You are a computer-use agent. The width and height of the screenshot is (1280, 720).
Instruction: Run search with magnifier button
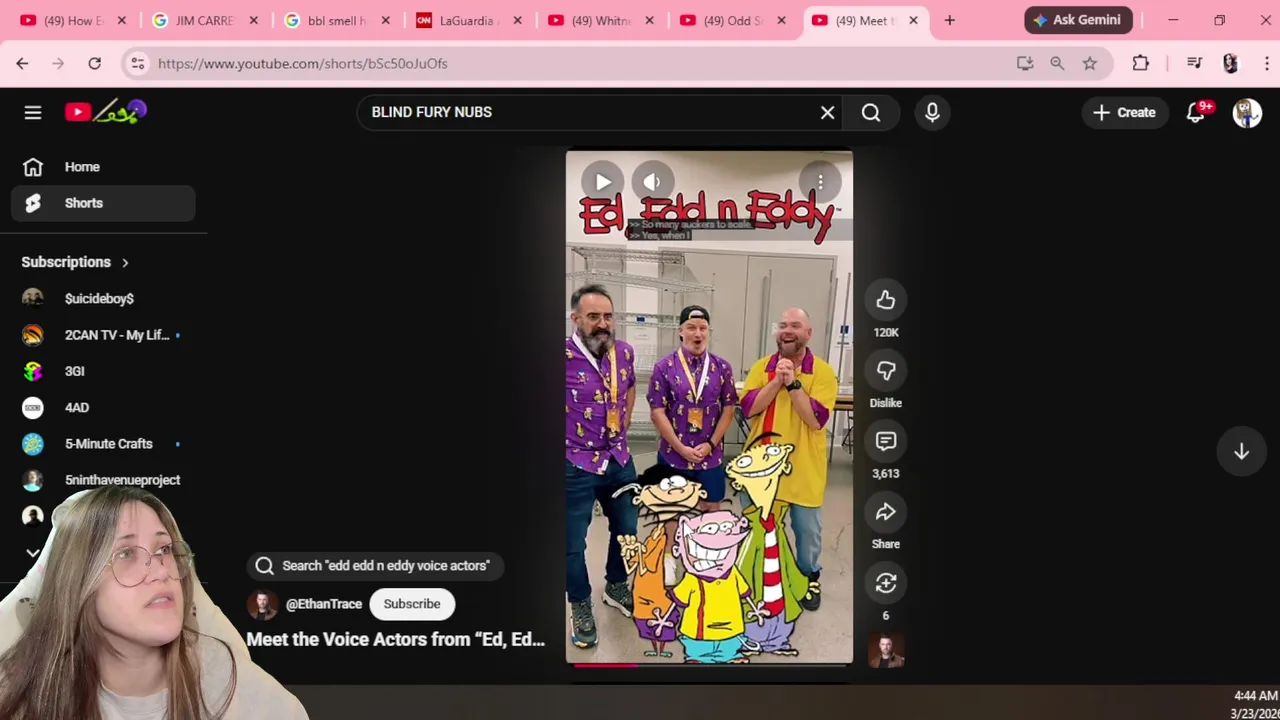871,112
